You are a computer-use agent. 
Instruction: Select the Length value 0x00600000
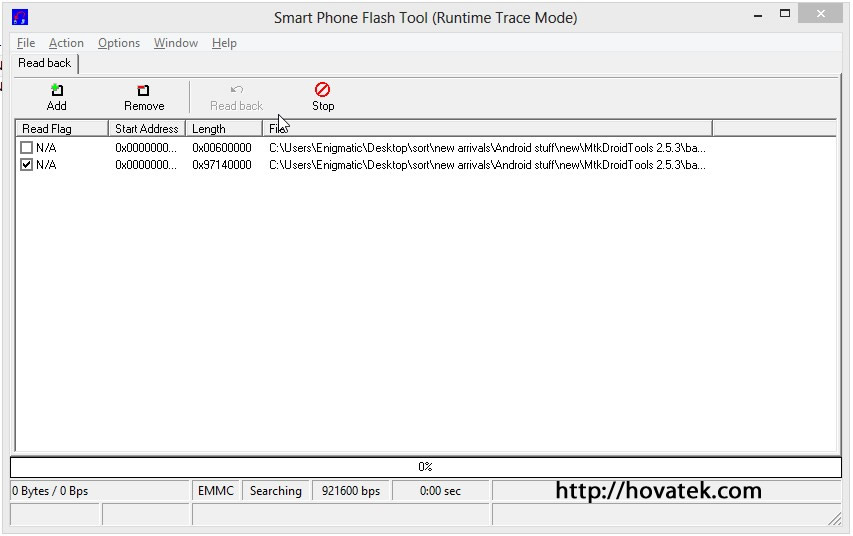(222, 147)
